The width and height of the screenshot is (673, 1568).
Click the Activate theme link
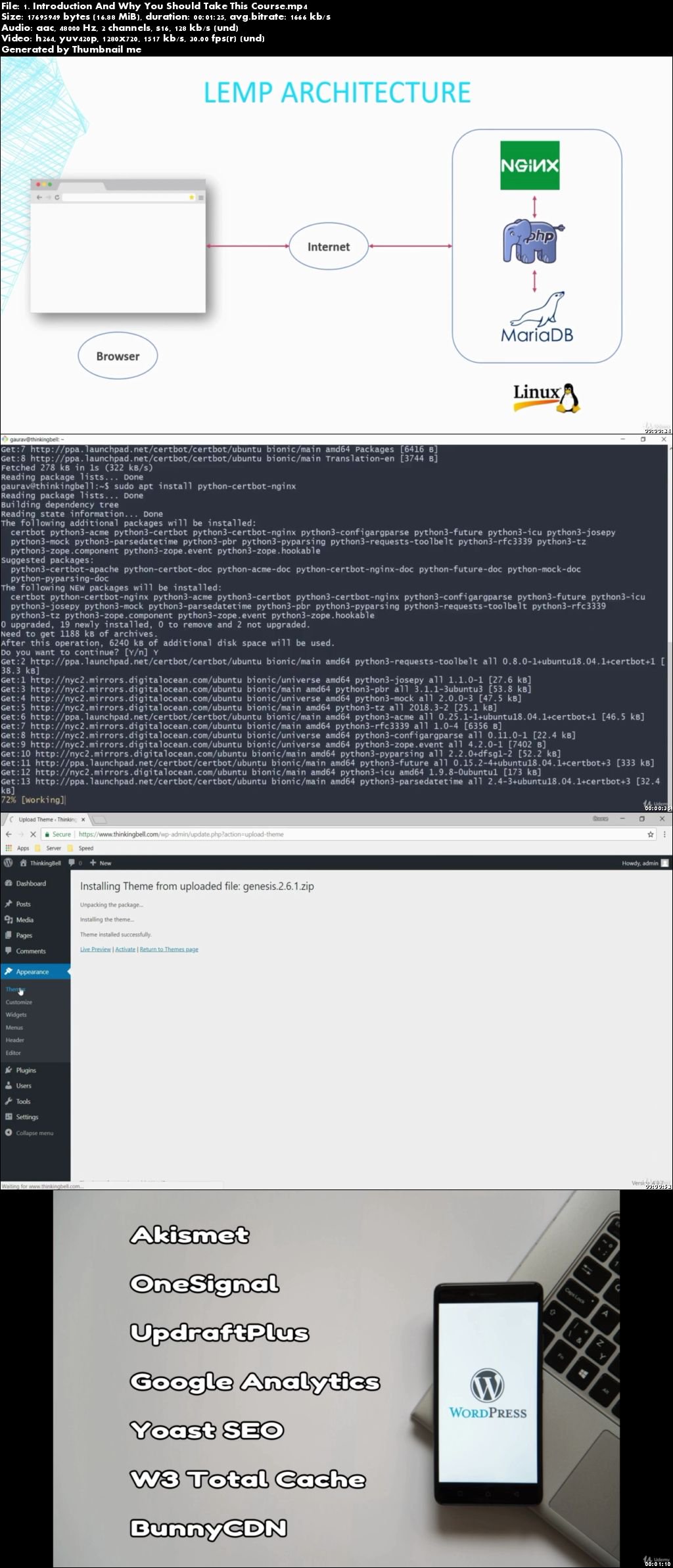tap(125, 949)
